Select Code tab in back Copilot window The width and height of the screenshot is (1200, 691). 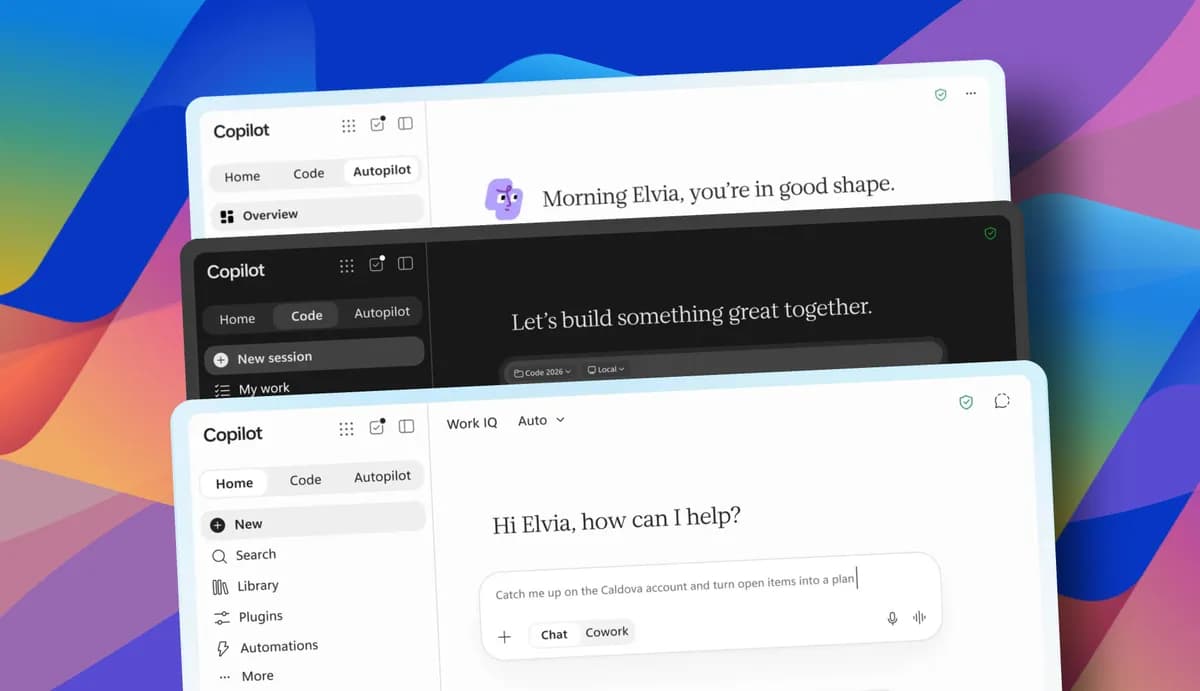coord(308,174)
